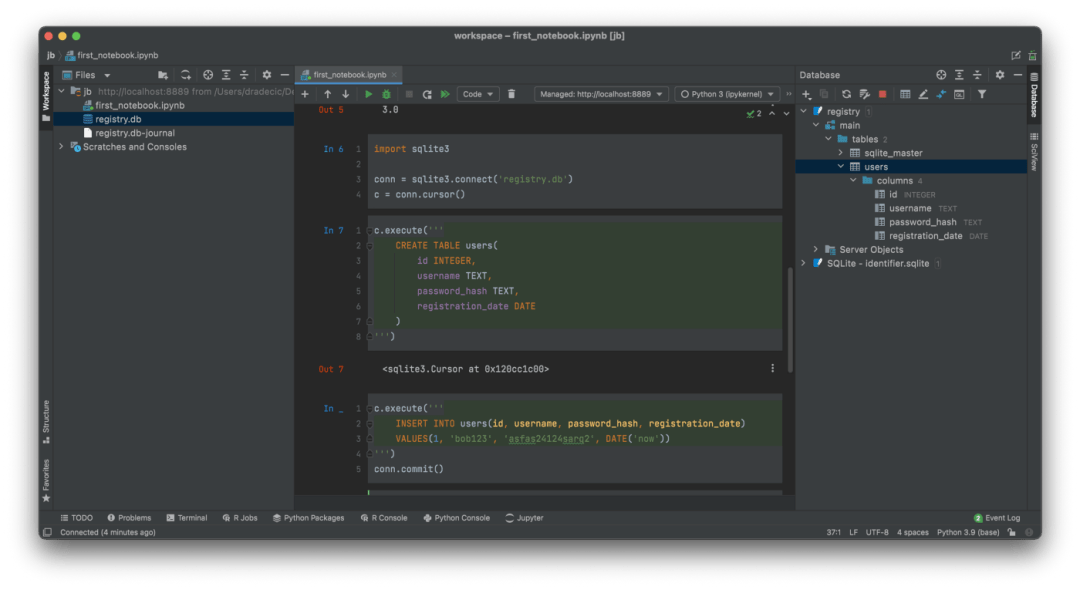This screenshot has width=1080, height=590.
Task: Run the current notebook cell
Action: point(369,93)
